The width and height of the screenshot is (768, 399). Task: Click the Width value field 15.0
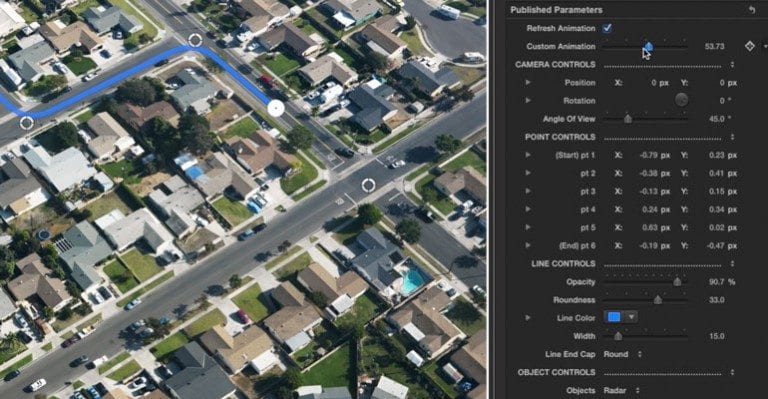tap(717, 336)
